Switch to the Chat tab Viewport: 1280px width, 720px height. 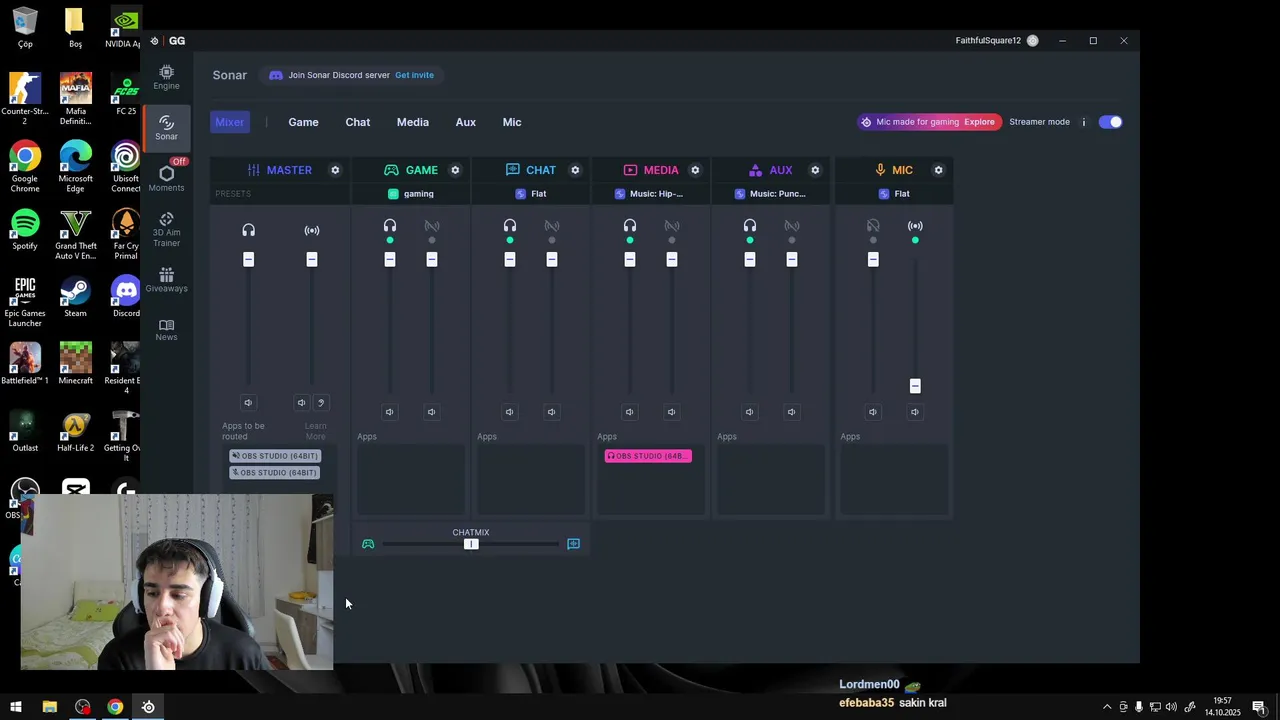358,122
